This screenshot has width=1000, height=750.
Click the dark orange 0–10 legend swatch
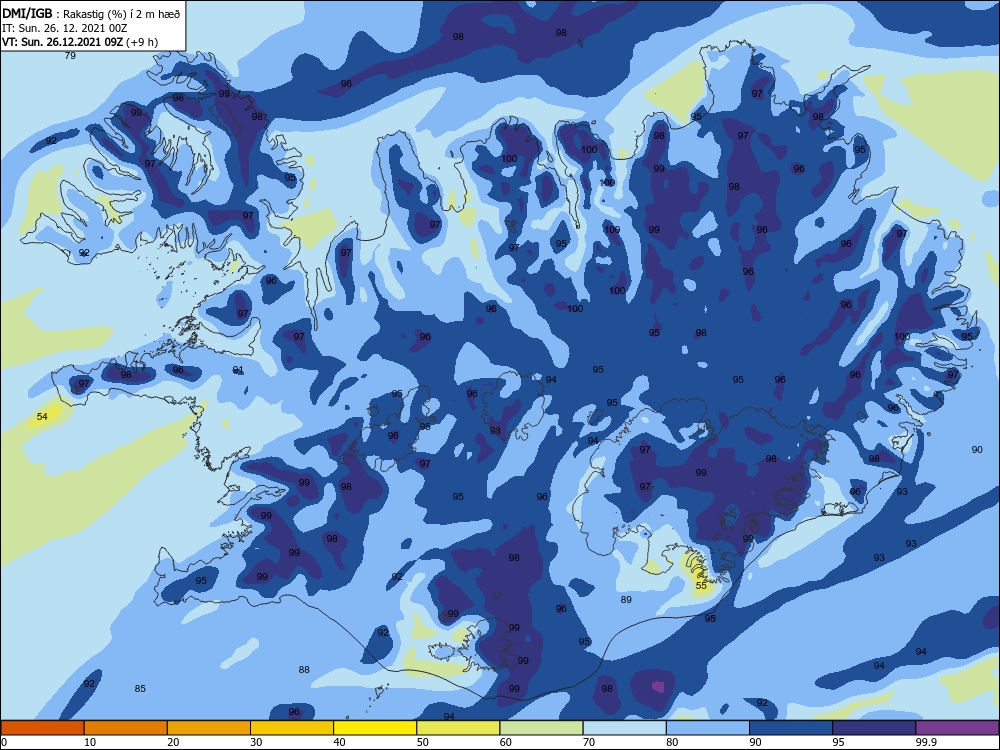point(42,728)
